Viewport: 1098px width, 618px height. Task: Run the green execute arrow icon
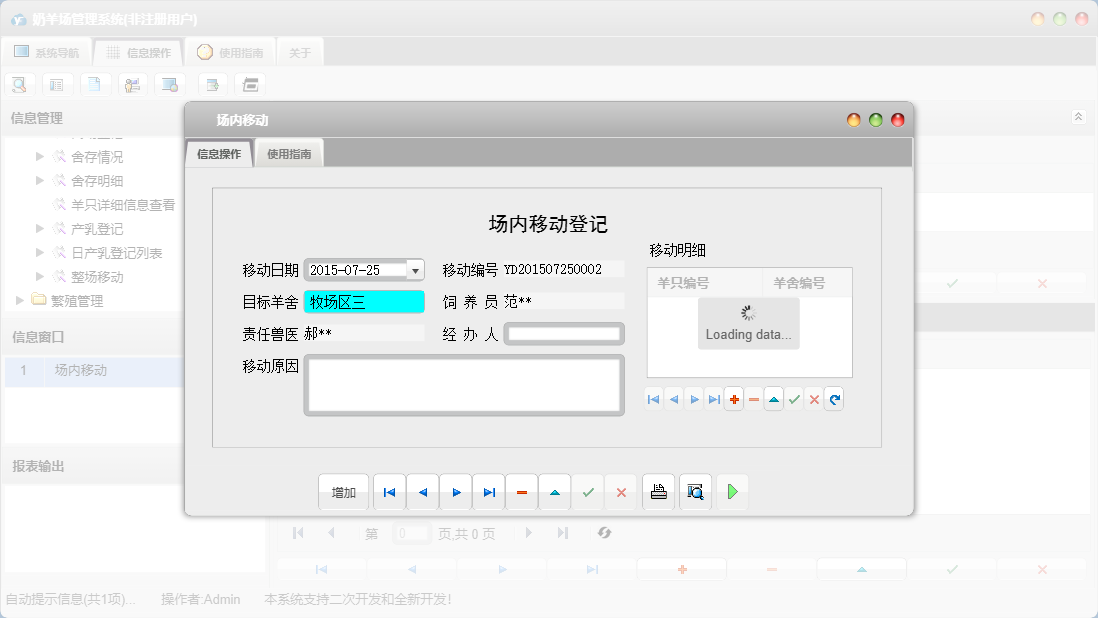[x=732, y=491]
